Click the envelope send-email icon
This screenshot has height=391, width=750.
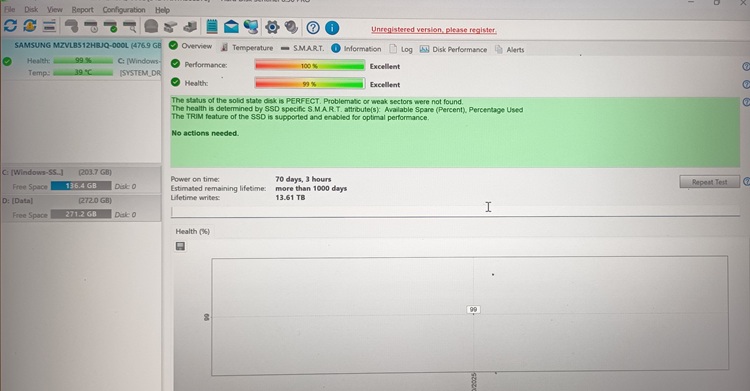231,27
